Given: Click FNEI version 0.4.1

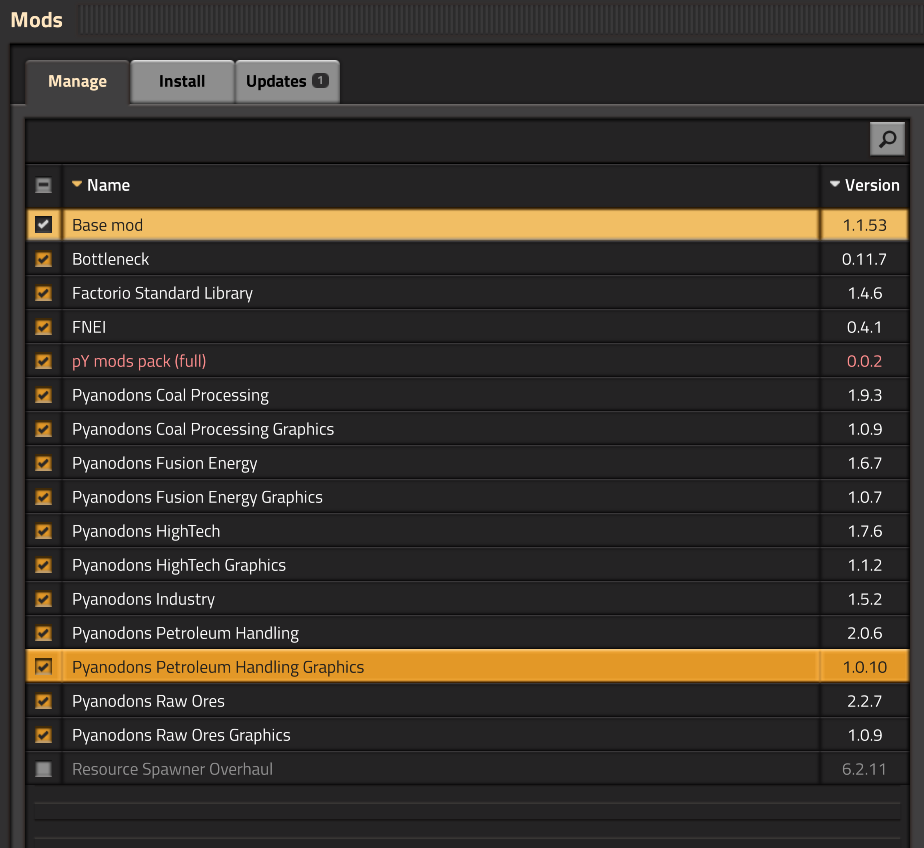Looking at the screenshot, I should (x=864, y=327).
